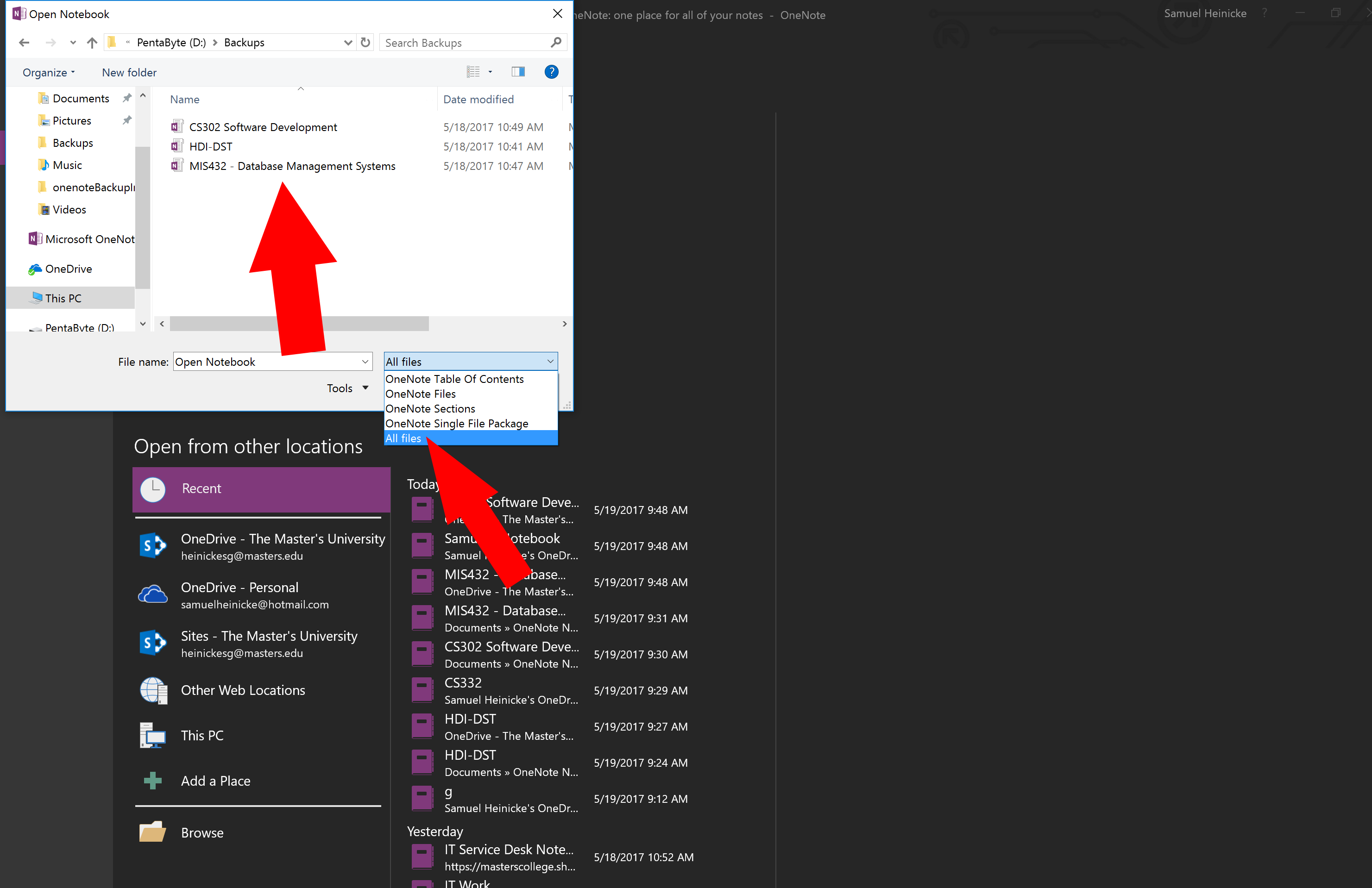1372x888 pixels.
Task: Expand the Organize menu
Action: [49, 73]
